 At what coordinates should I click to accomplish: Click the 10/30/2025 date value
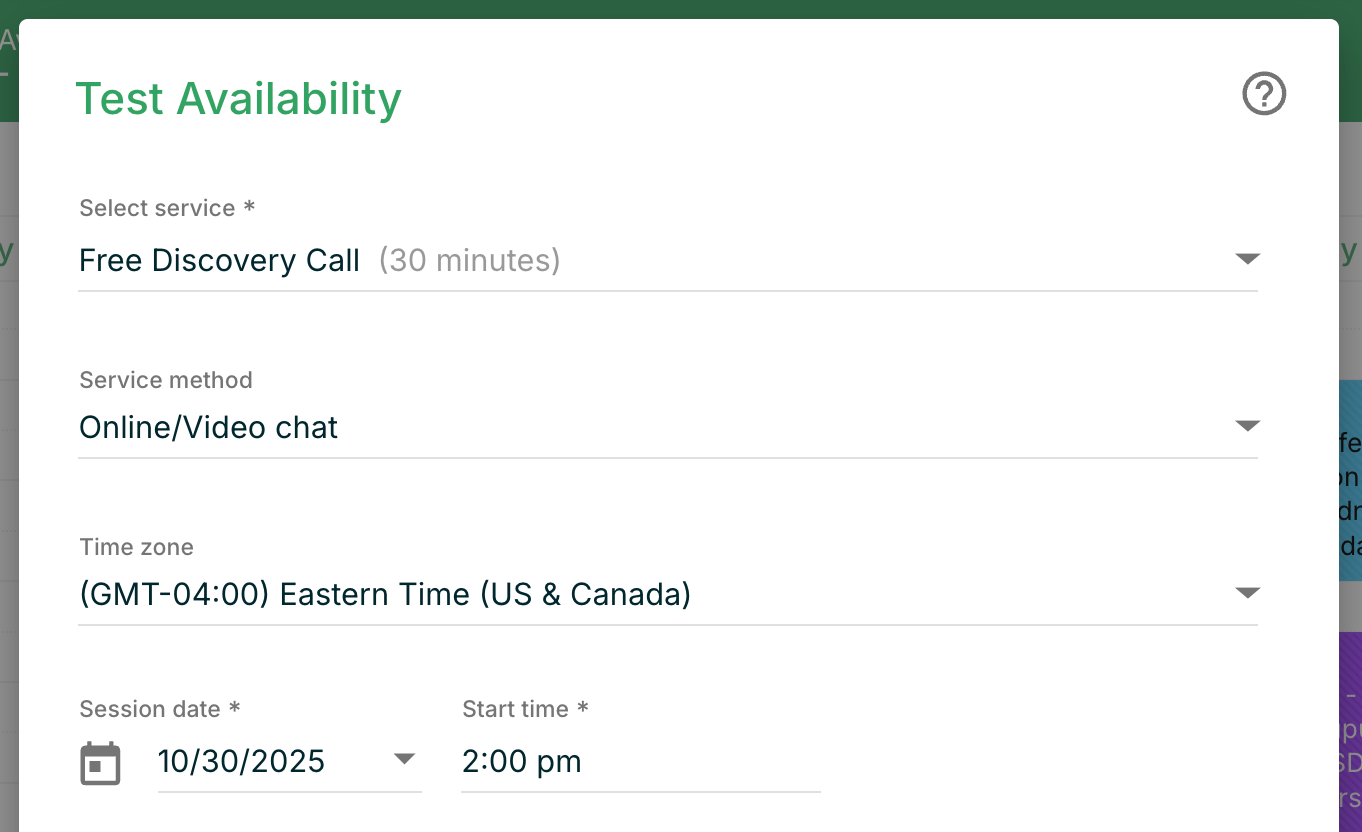[x=241, y=762]
